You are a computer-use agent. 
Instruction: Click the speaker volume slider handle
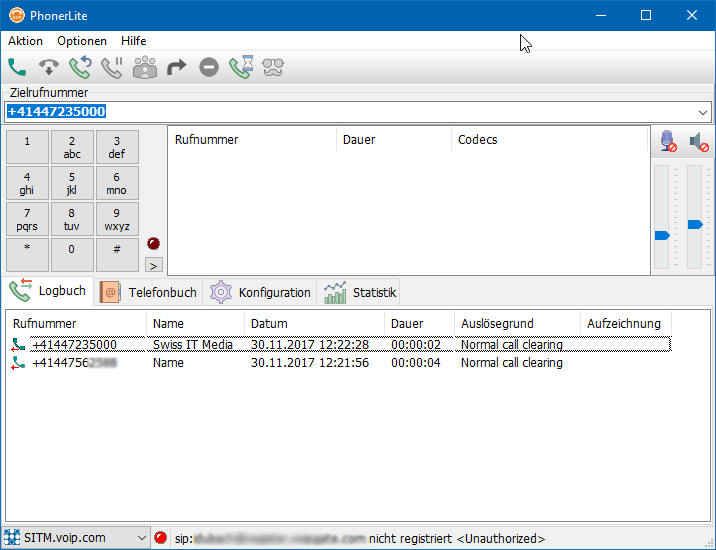695,224
